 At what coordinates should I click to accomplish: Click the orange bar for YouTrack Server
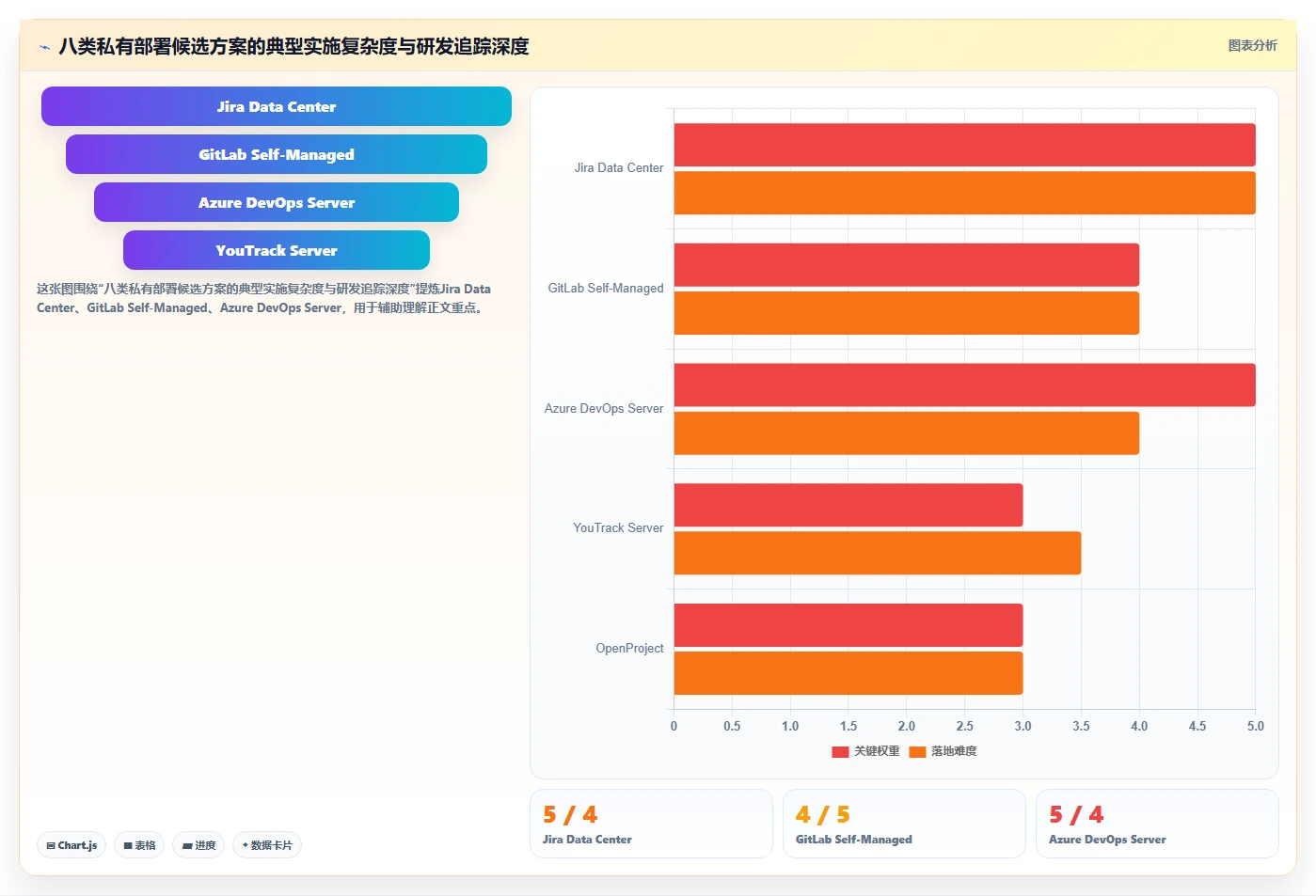[x=877, y=553]
